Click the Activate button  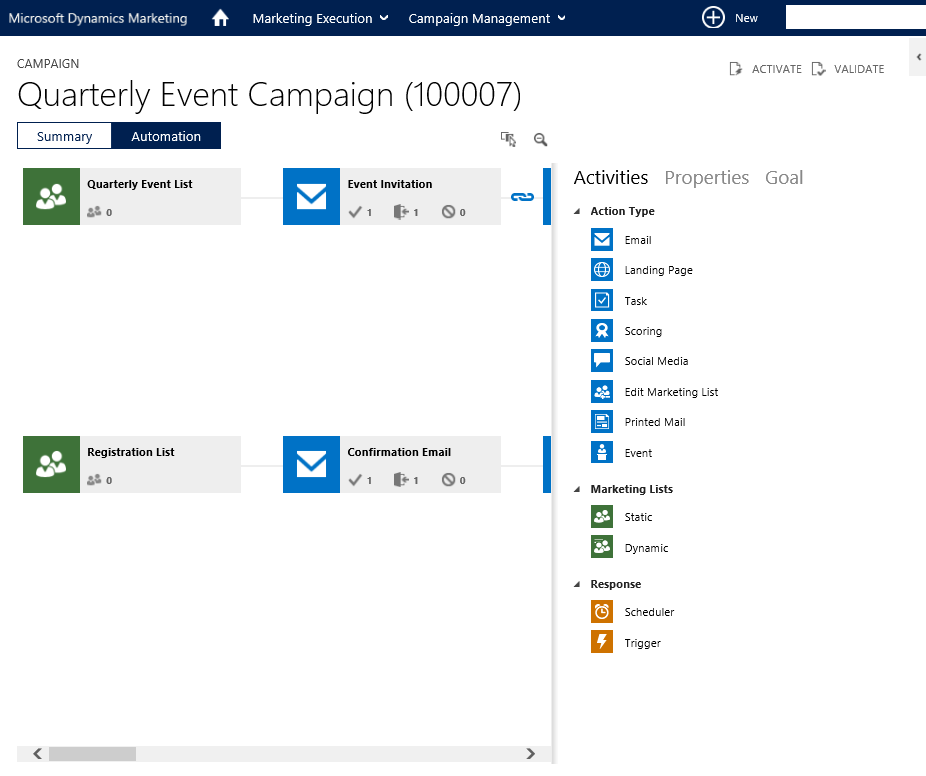click(x=766, y=69)
